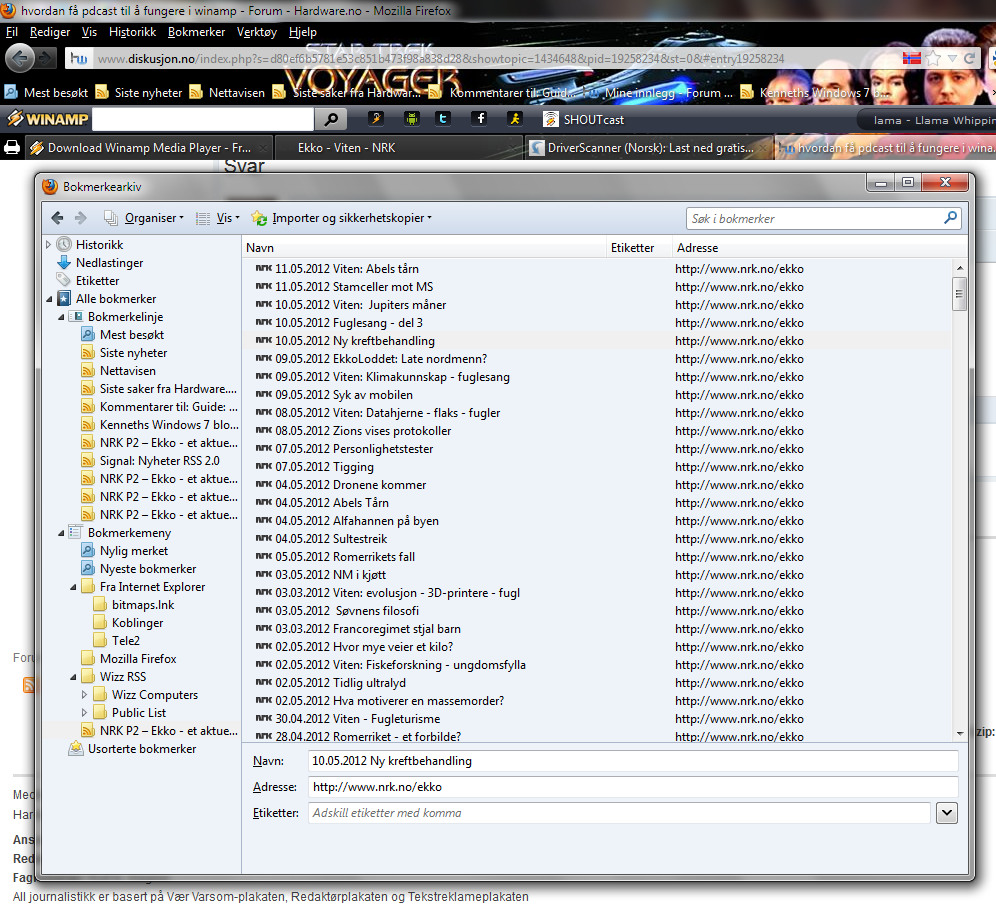
Task: Open the Historikk menu in Firefox menubar
Action: coord(132,32)
